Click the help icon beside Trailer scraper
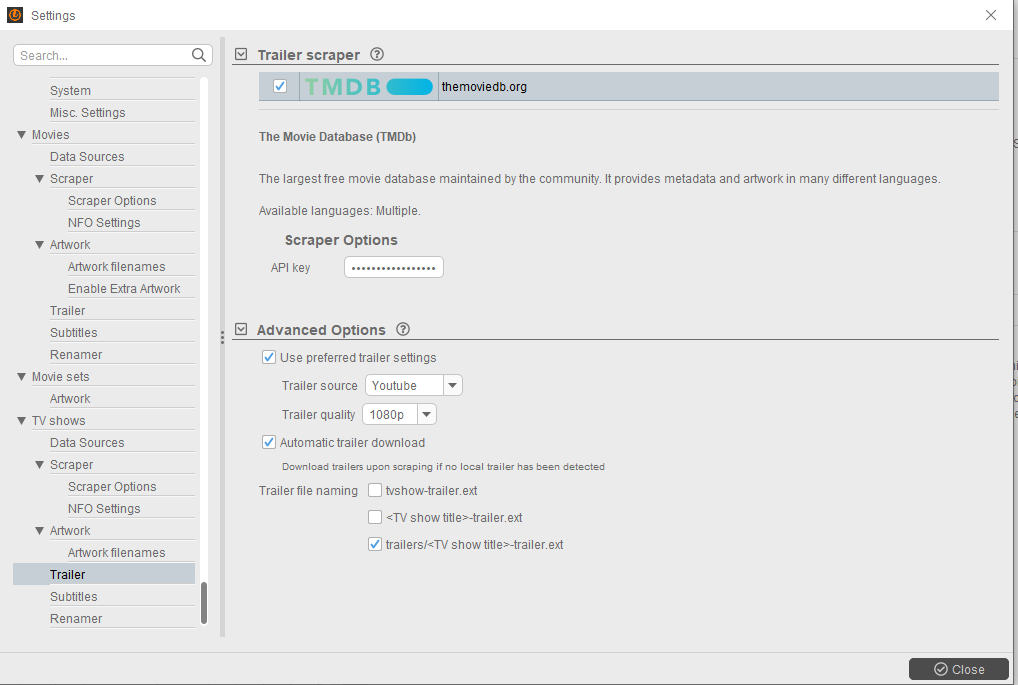 [377, 55]
